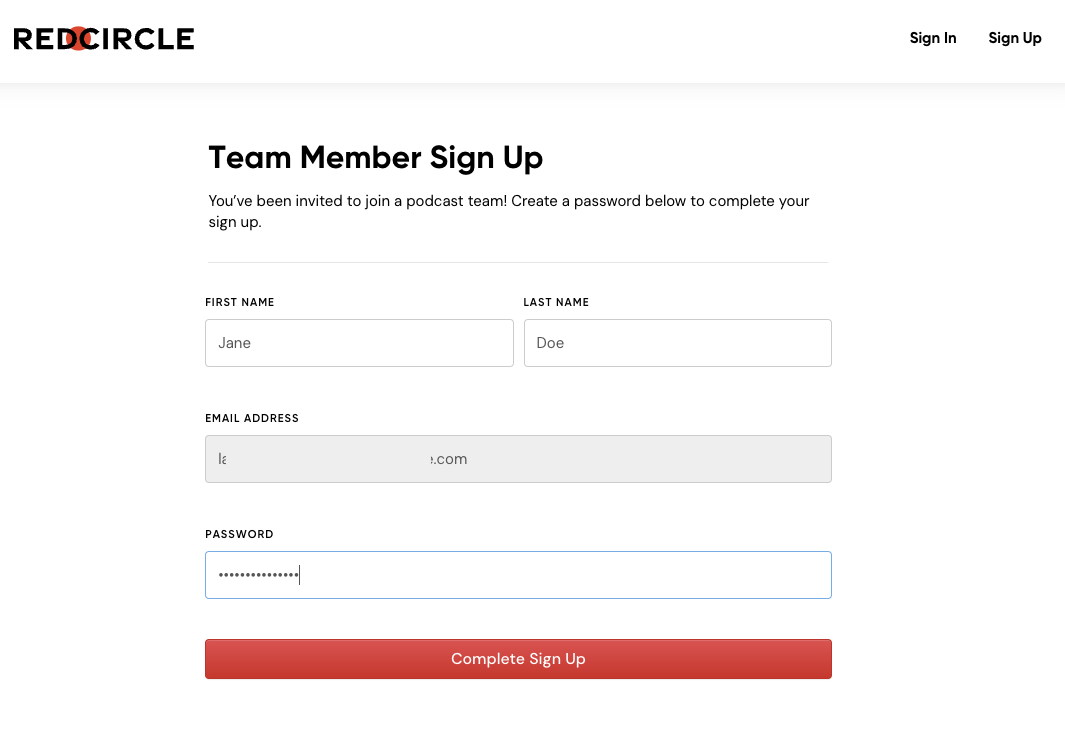Viewport: 1065px width, 732px height.
Task: Open the Sign In page
Action: [932, 38]
